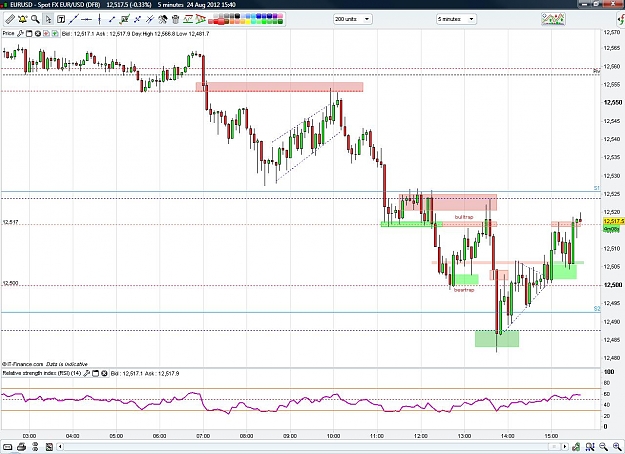Click the zoom out magnifier at bottom right
625x454 pixels.
click(603, 446)
